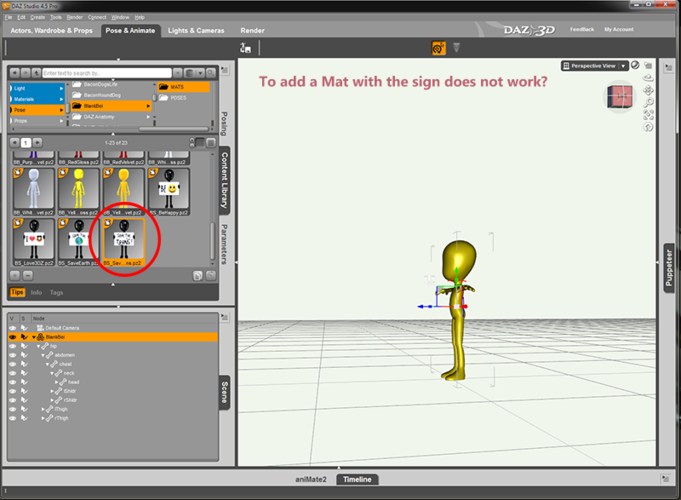681x500 pixels.
Task: Select the BS_BeHappy.pz2 thumbnail
Action: tap(169, 192)
